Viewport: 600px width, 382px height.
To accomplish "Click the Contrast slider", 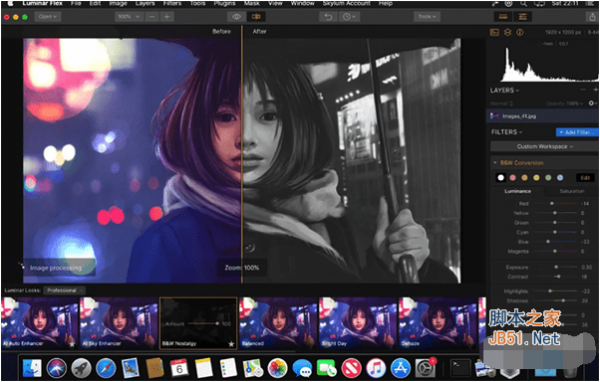I will click(555, 276).
